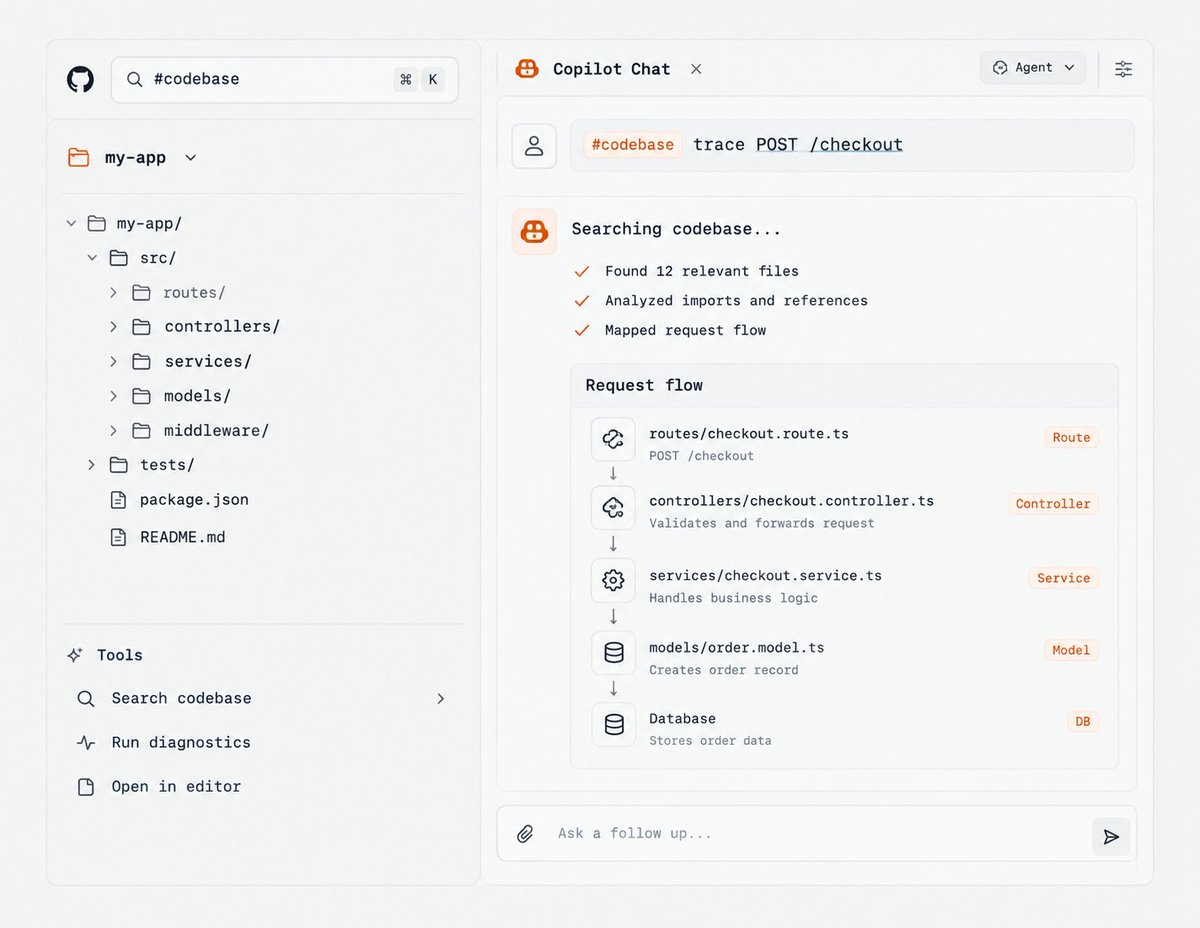Select the models/ folder icon
The image size is (1200, 928).
pyautogui.click(x=142, y=396)
